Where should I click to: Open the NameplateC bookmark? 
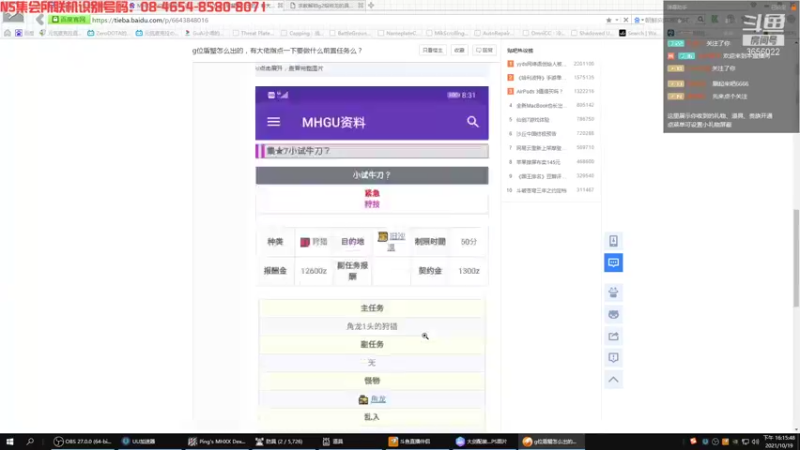pyautogui.click(x=397, y=33)
